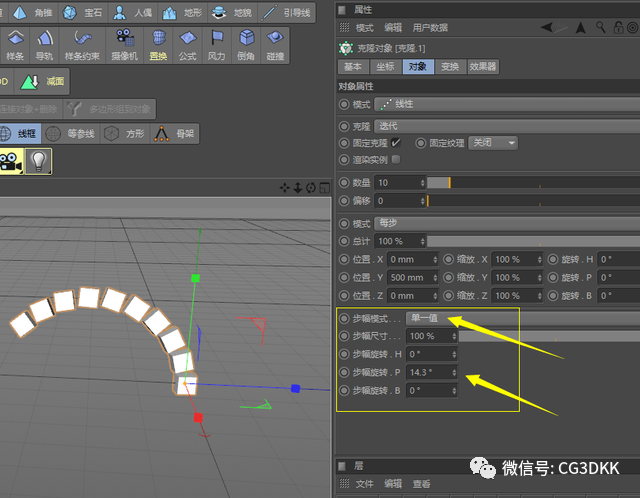This screenshot has width=640, height=498.
Task: Add a 宝石 platonic object
Action: click(x=83, y=13)
